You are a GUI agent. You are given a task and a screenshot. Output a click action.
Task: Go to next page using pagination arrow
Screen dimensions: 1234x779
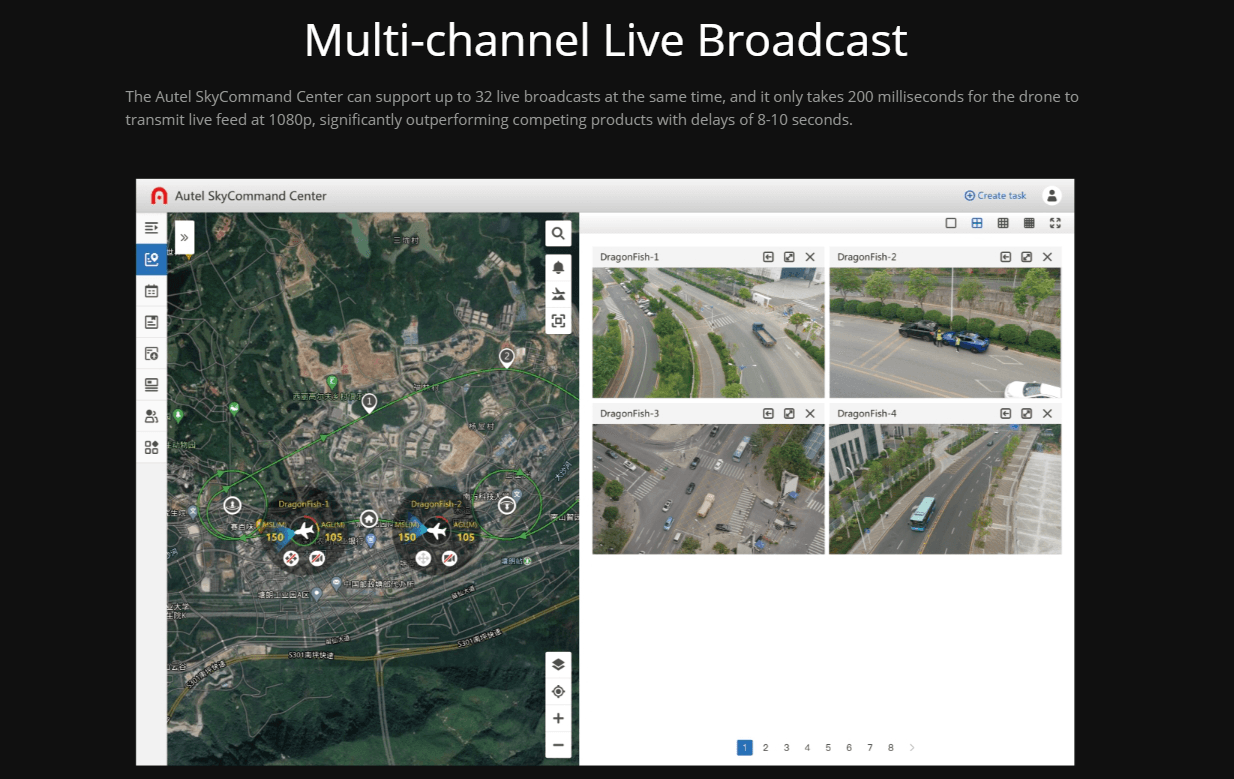click(x=912, y=748)
